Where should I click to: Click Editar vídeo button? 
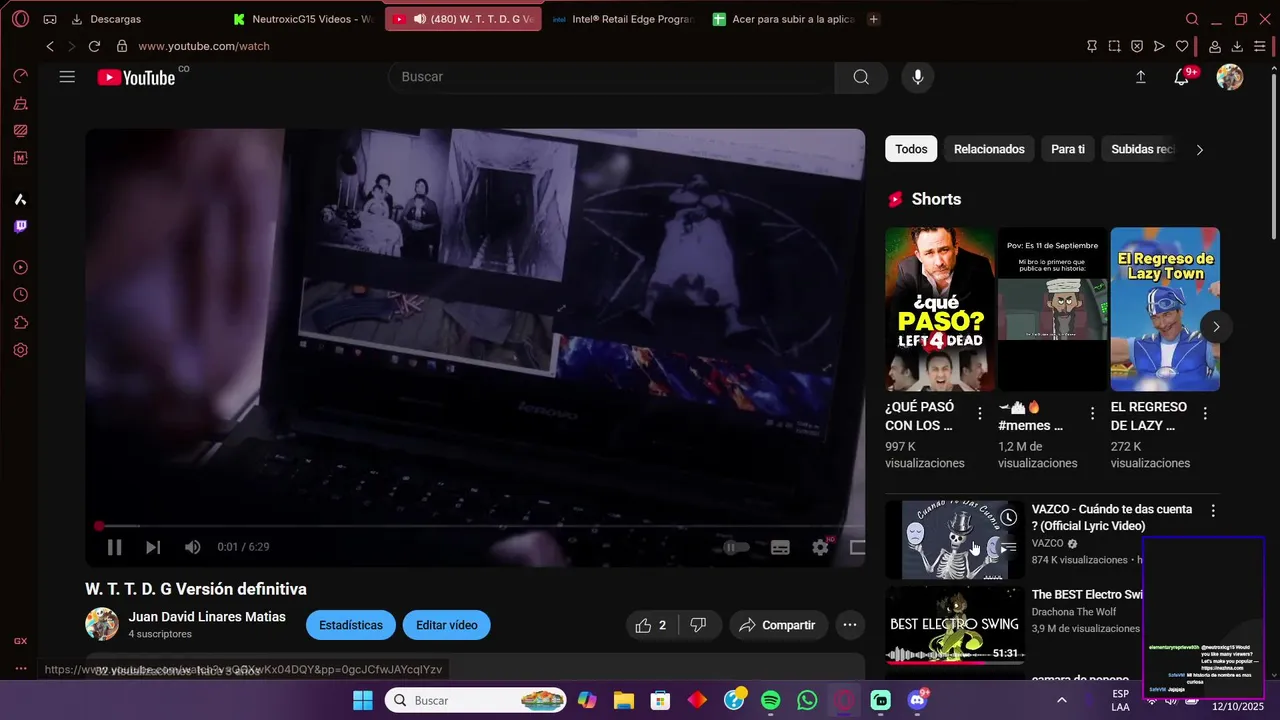pos(447,625)
